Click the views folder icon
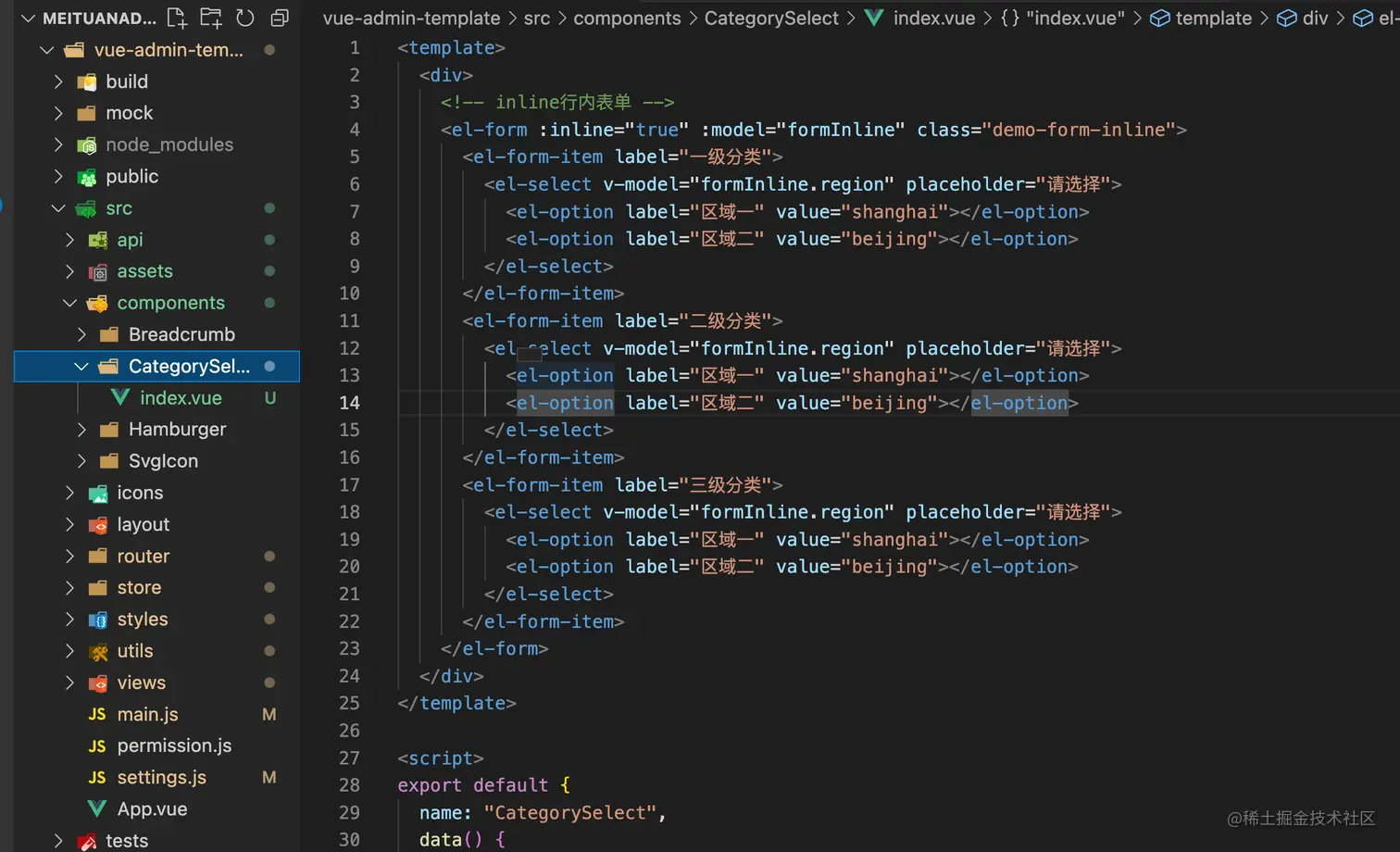 (97, 683)
